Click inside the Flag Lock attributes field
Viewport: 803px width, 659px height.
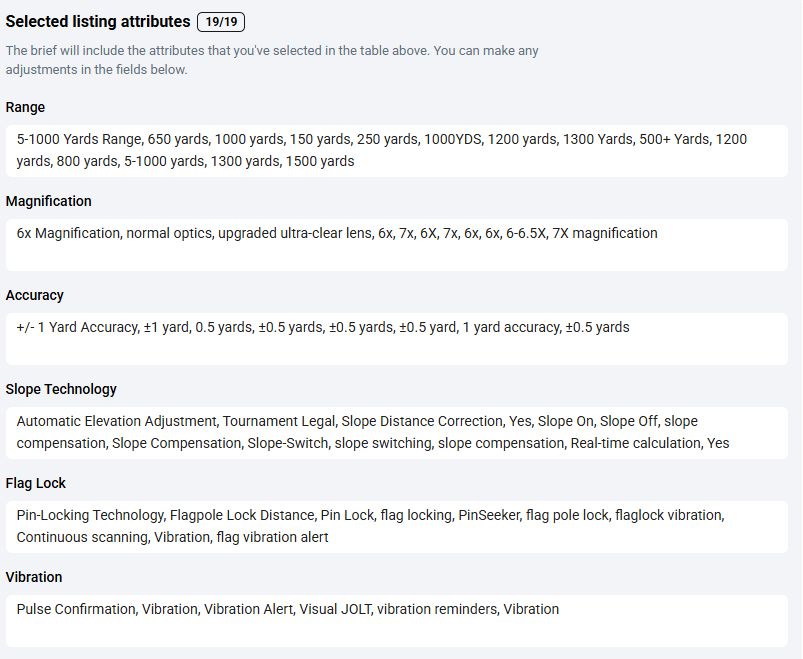pyautogui.click(x=396, y=526)
